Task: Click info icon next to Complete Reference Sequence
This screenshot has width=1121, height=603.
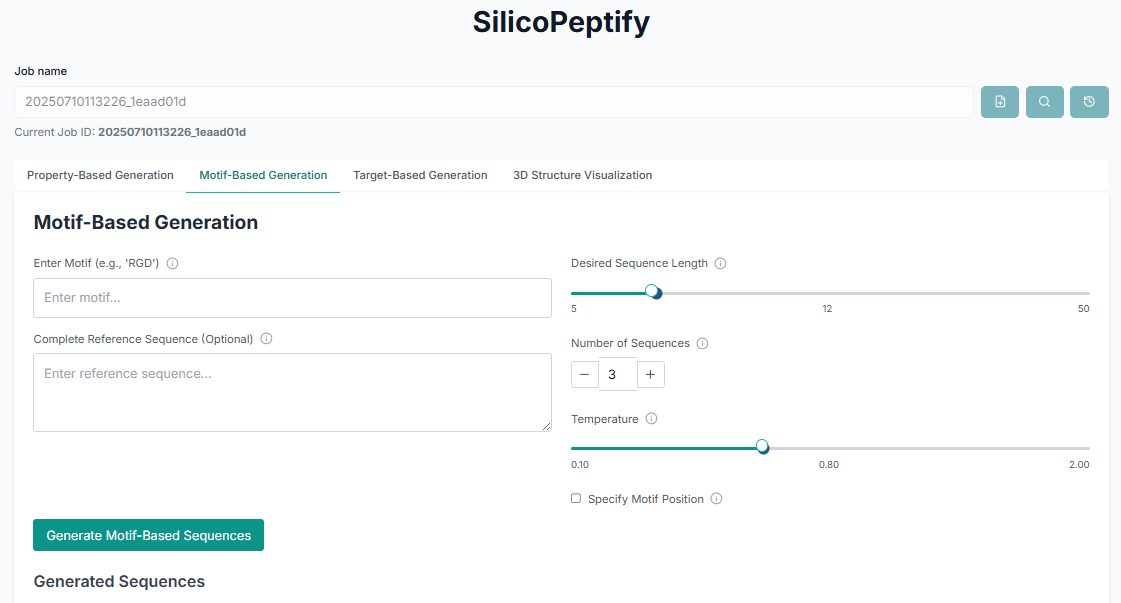Action: (x=267, y=339)
